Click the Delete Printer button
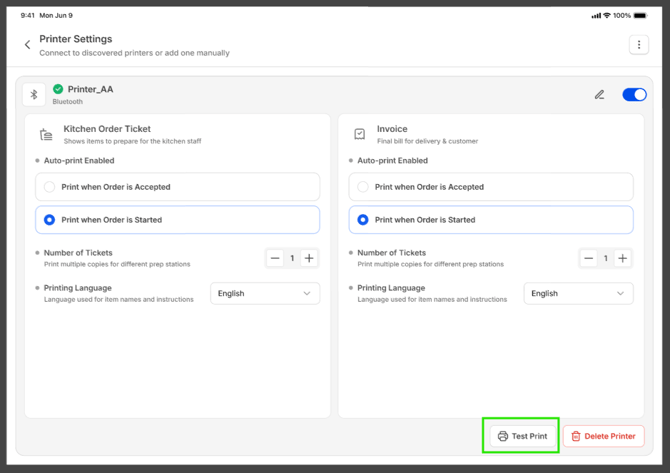 point(604,436)
